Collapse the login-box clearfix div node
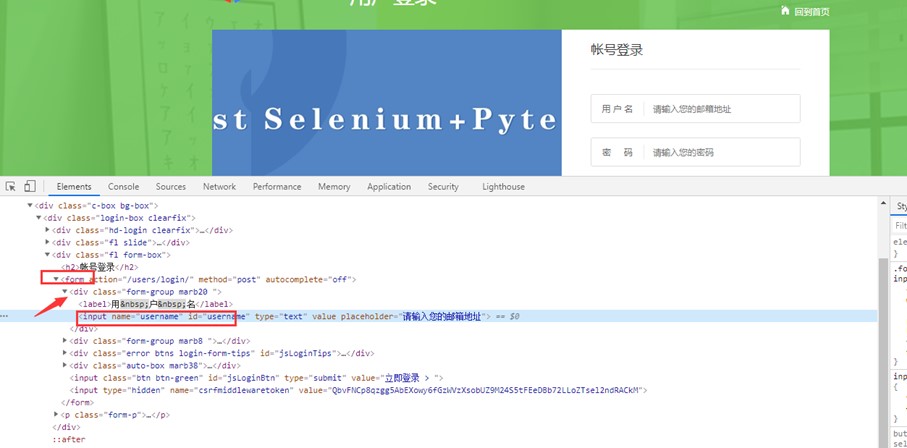This screenshot has width=907, height=448. [39, 218]
